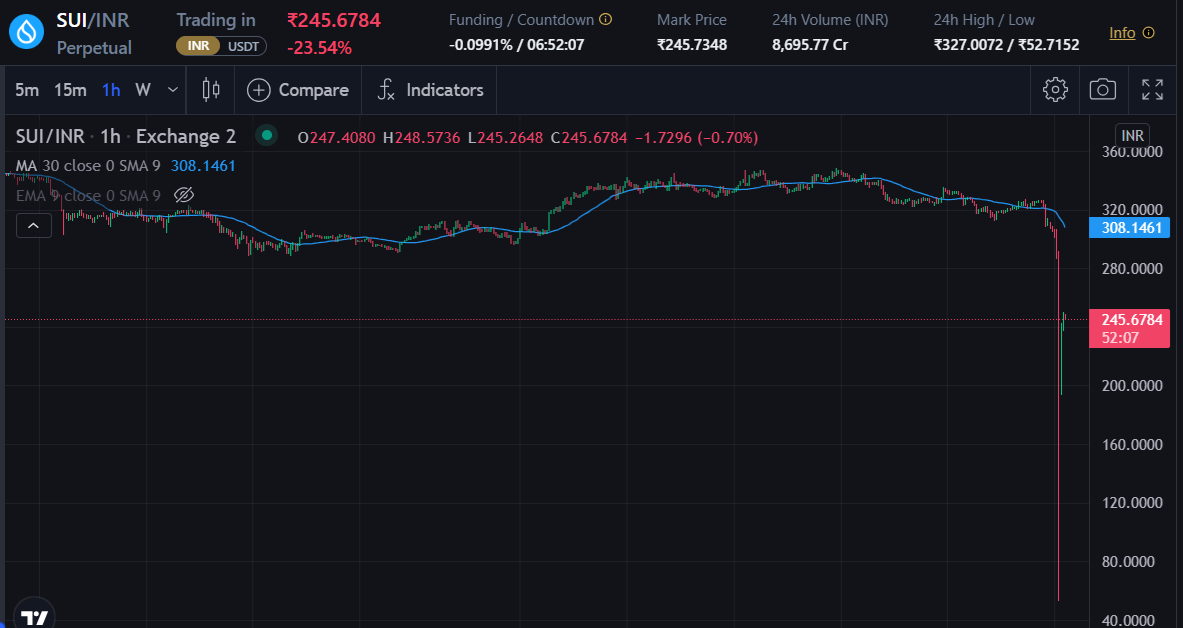Switch to 5m timeframe

pyautogui.click(x=27, y=90)
